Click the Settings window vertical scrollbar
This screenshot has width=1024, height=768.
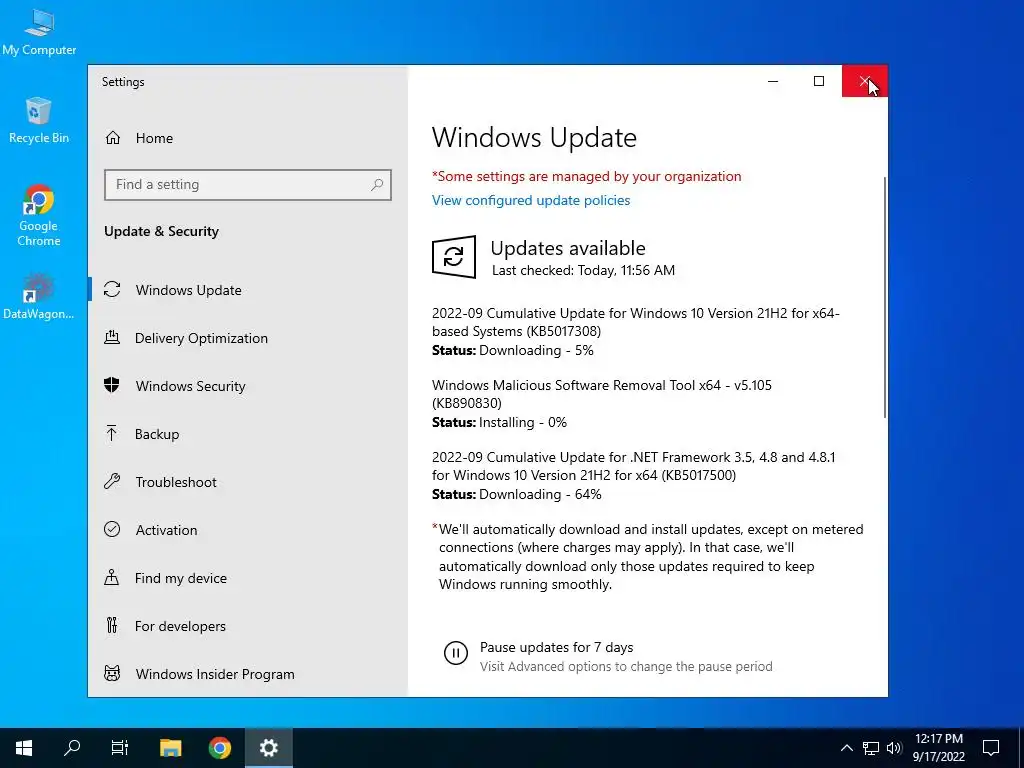pyautogui.click(x=885, y=297)
